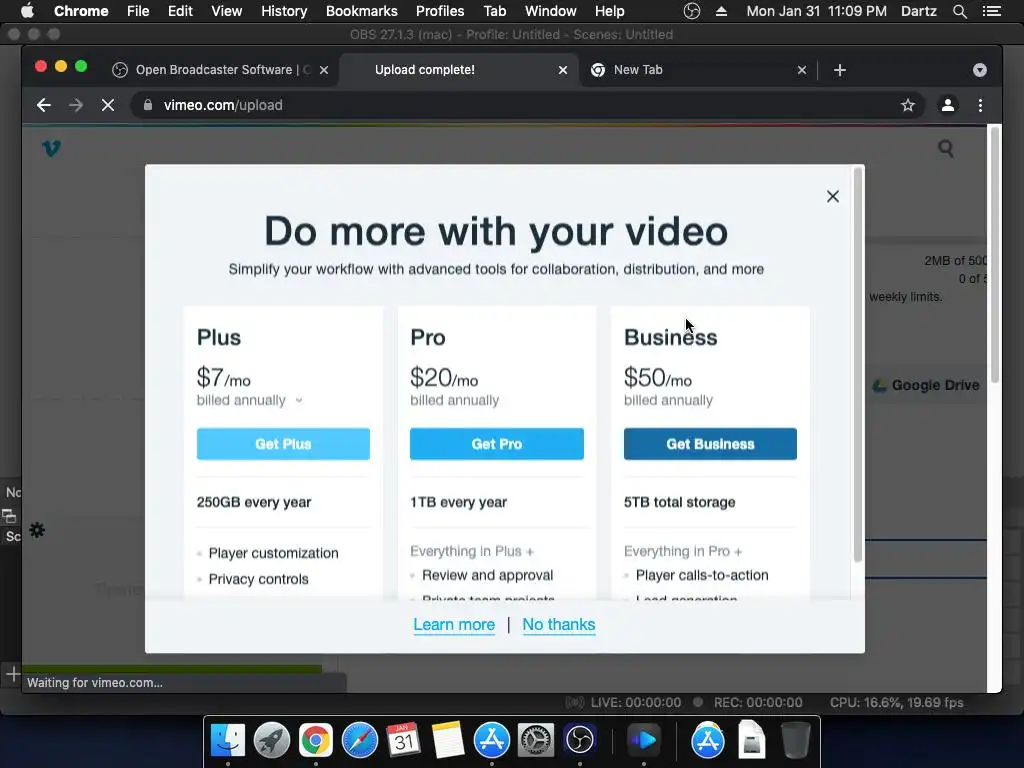Open Chrome three-dot menu
1024x768 pixels.
(x=980, y=105)
